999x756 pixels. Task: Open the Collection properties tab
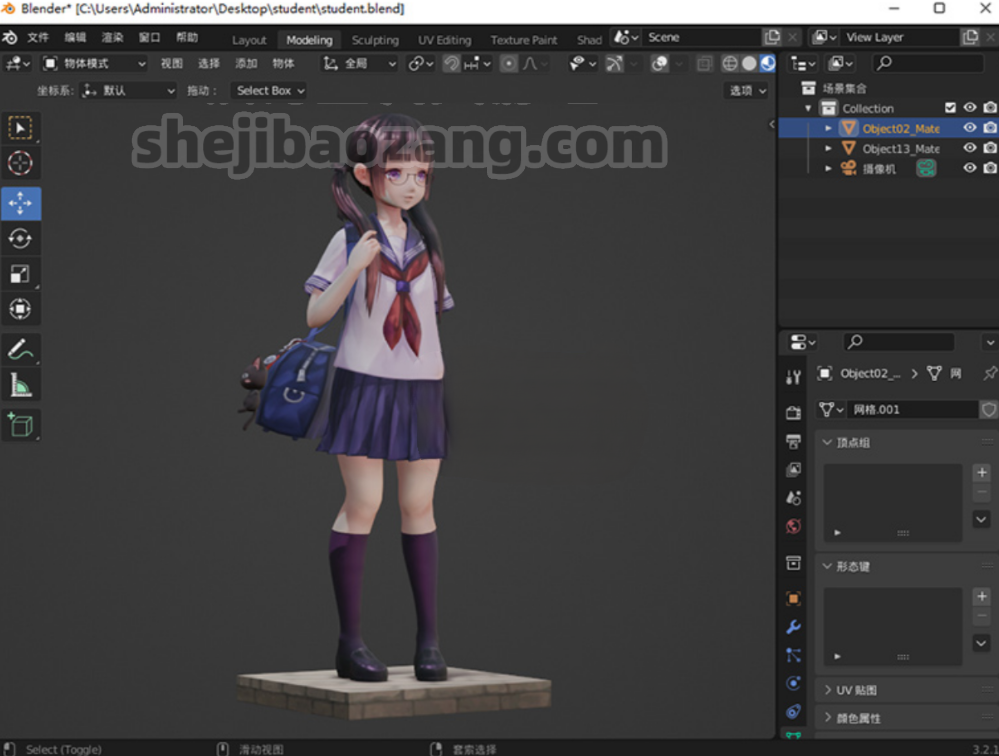793,563
